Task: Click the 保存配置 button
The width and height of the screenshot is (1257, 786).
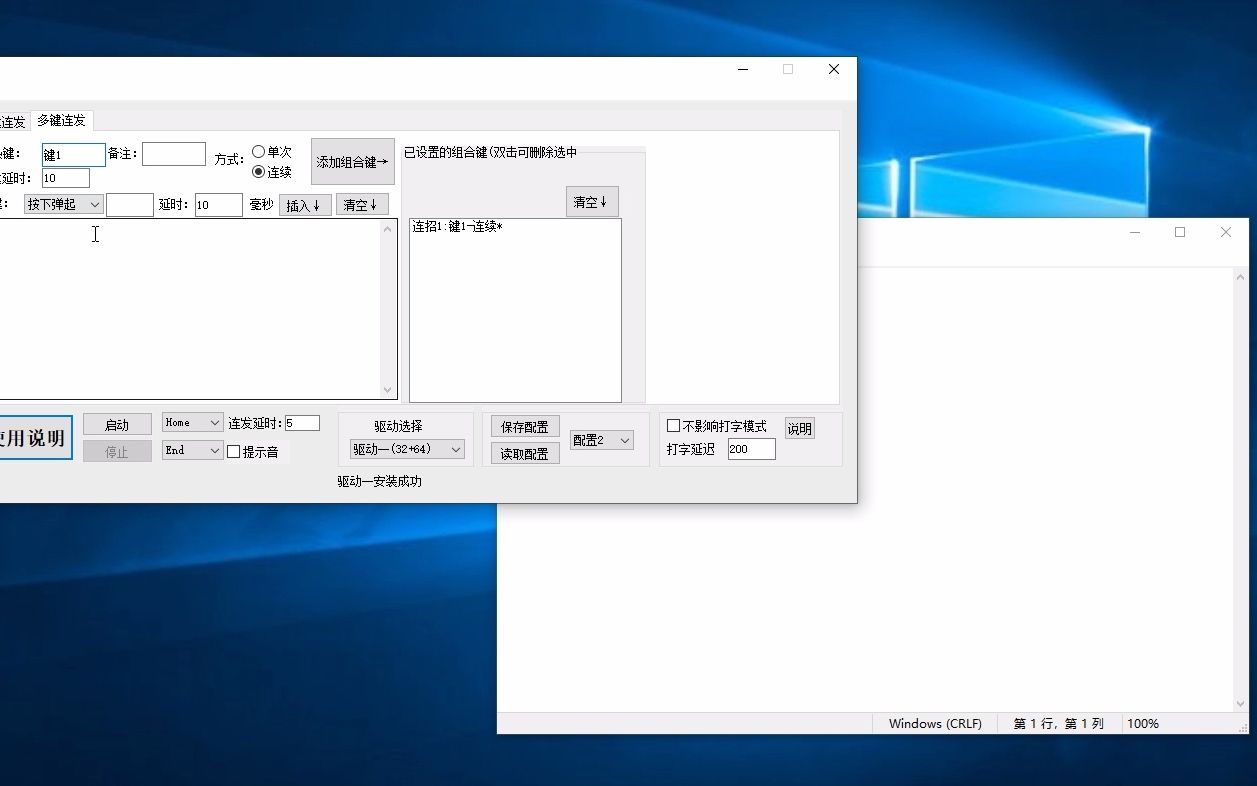Action: point(524,426)
